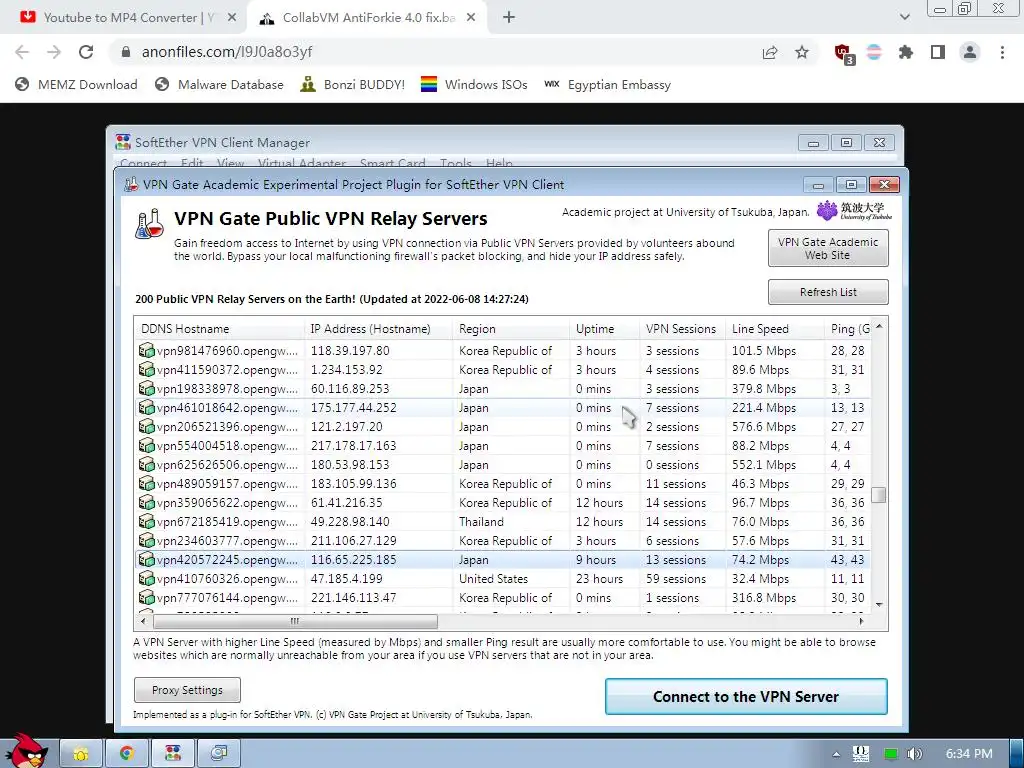Select server icon for vpn672185419 row
This screenshot has height=768, width=1024.
click(146, 521)
